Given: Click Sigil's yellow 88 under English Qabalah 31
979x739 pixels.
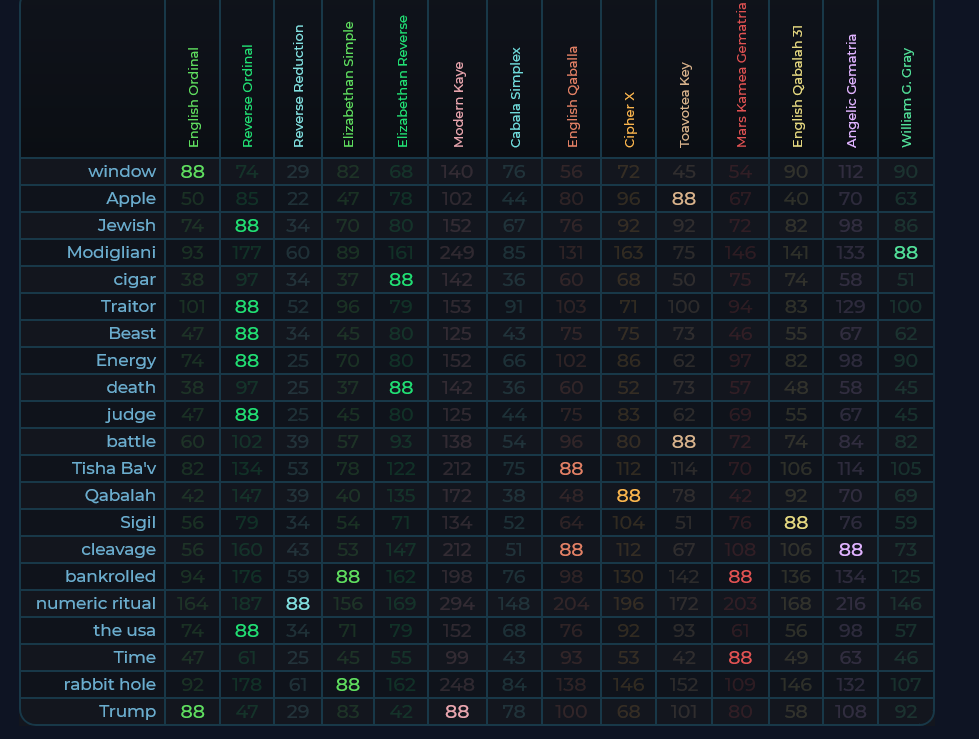Looking at the screenshot, I should pos(796,522).
